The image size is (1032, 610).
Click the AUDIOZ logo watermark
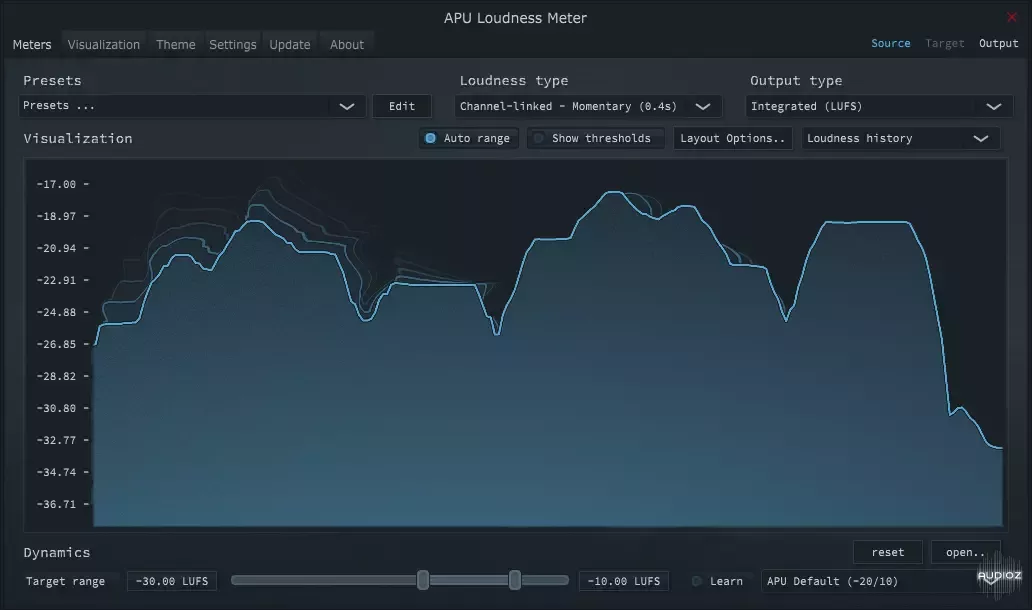[999, 577]
